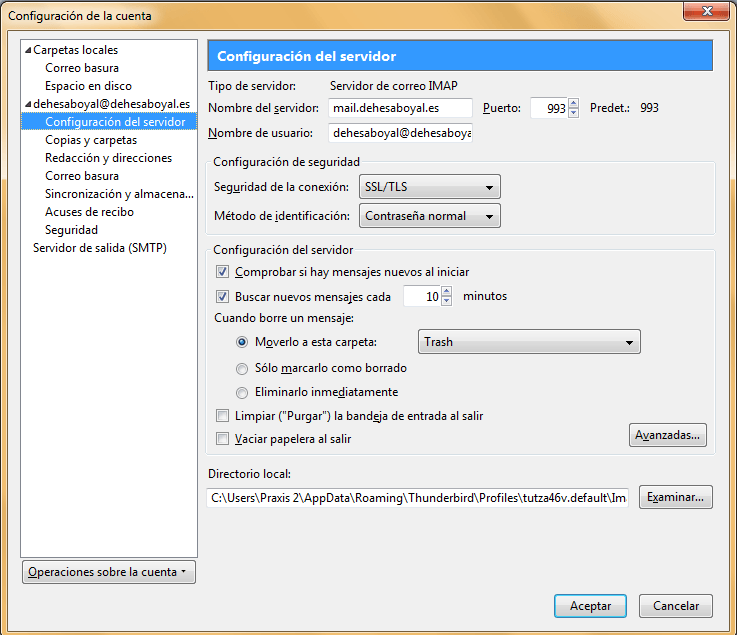This screenshot has width=737, height=635.
Task: Open Avanzadas settings
Action: coord(667,435)
